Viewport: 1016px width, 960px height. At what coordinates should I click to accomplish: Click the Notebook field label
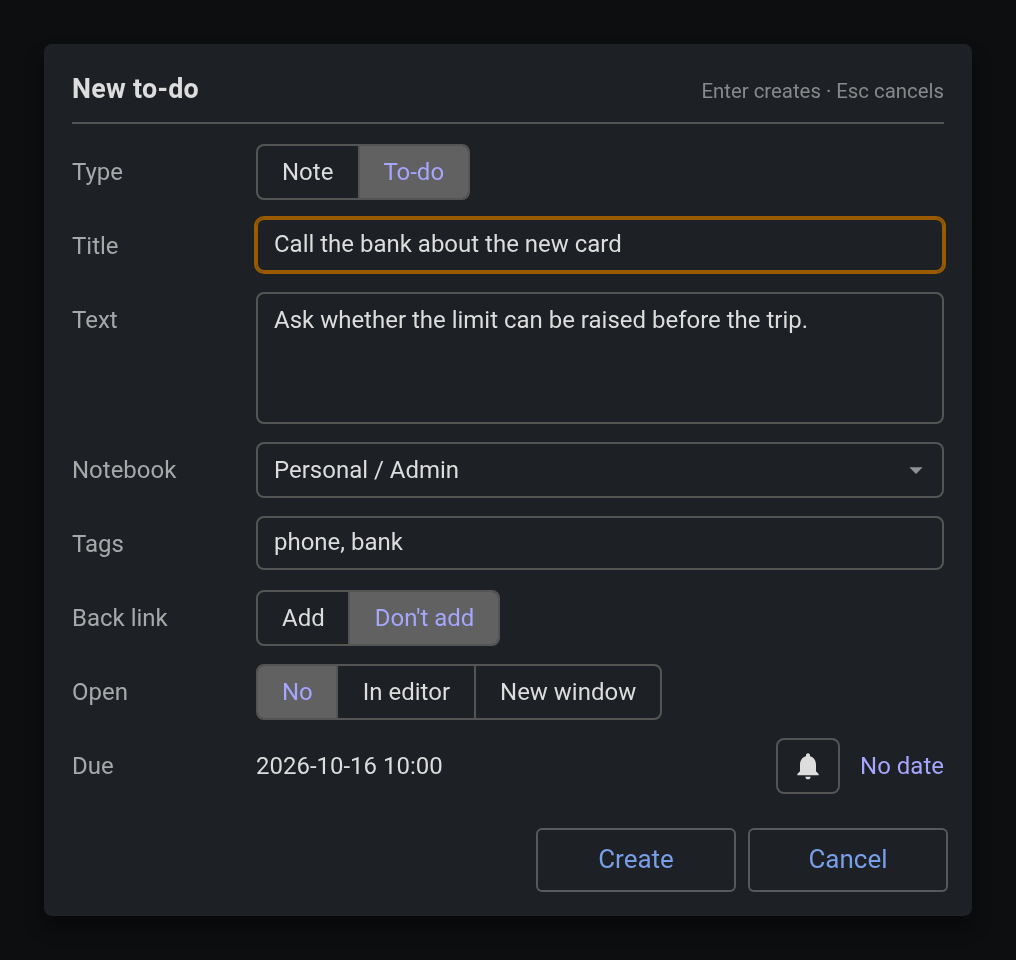point(124,470)
